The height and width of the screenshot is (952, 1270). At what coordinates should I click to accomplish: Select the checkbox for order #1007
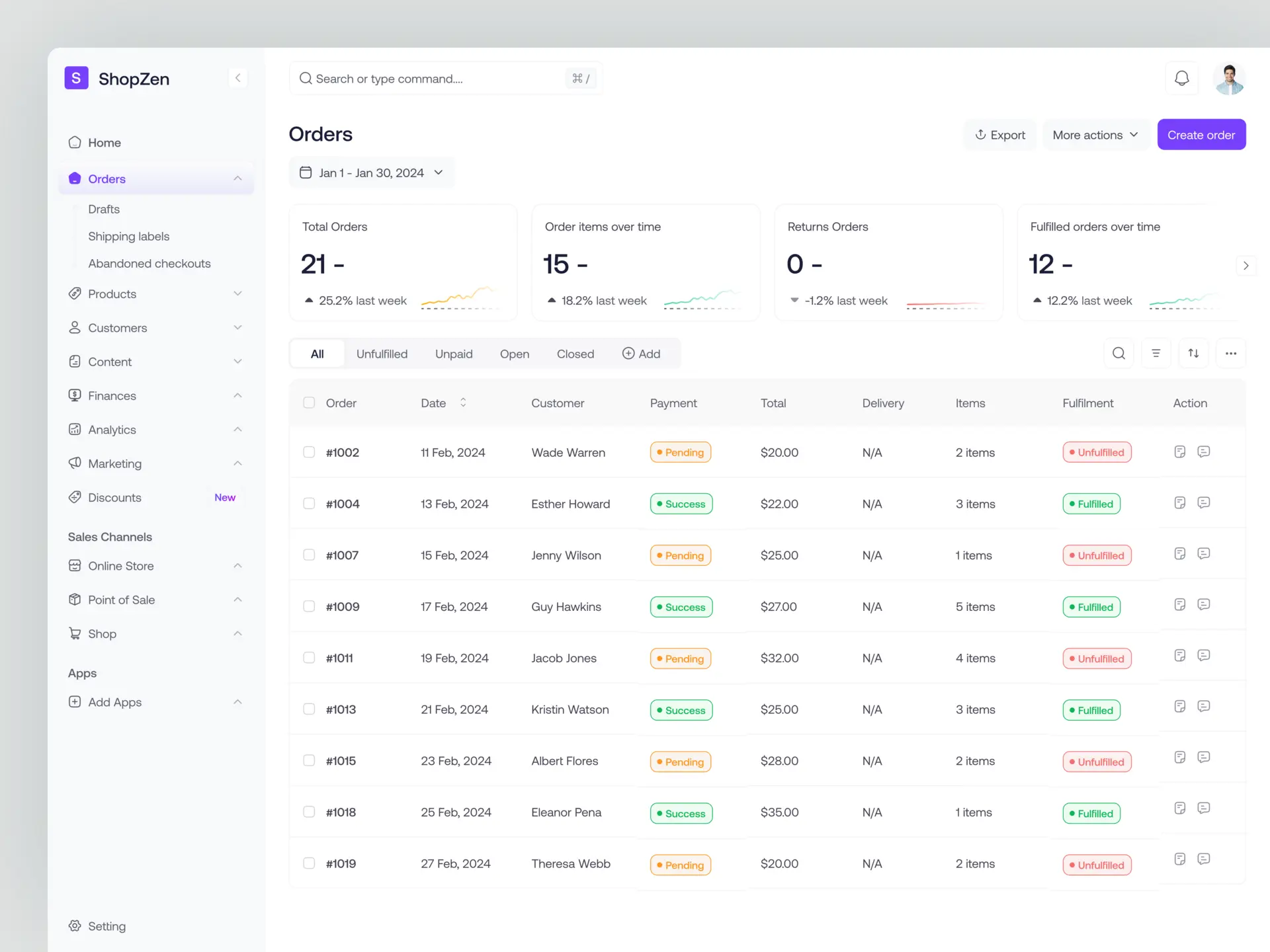[309, 555]
